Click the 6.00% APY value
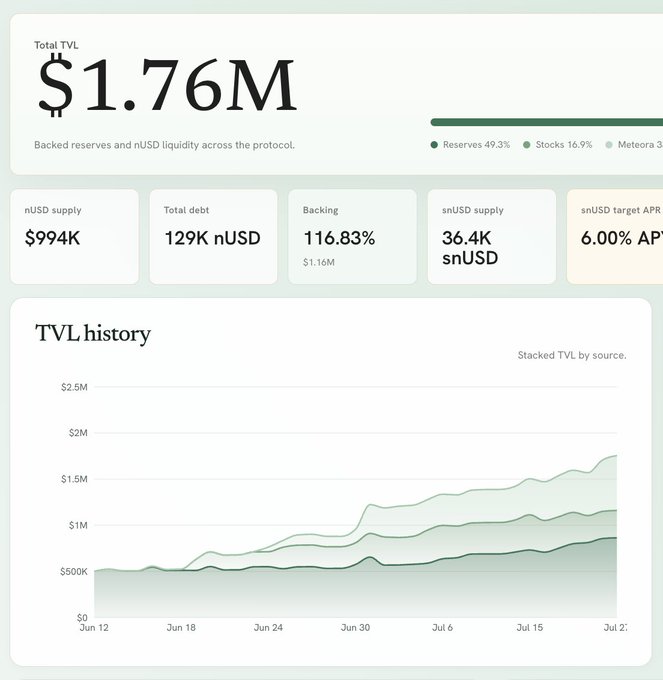This screenshot has width=663, height=680. (622, 238)
